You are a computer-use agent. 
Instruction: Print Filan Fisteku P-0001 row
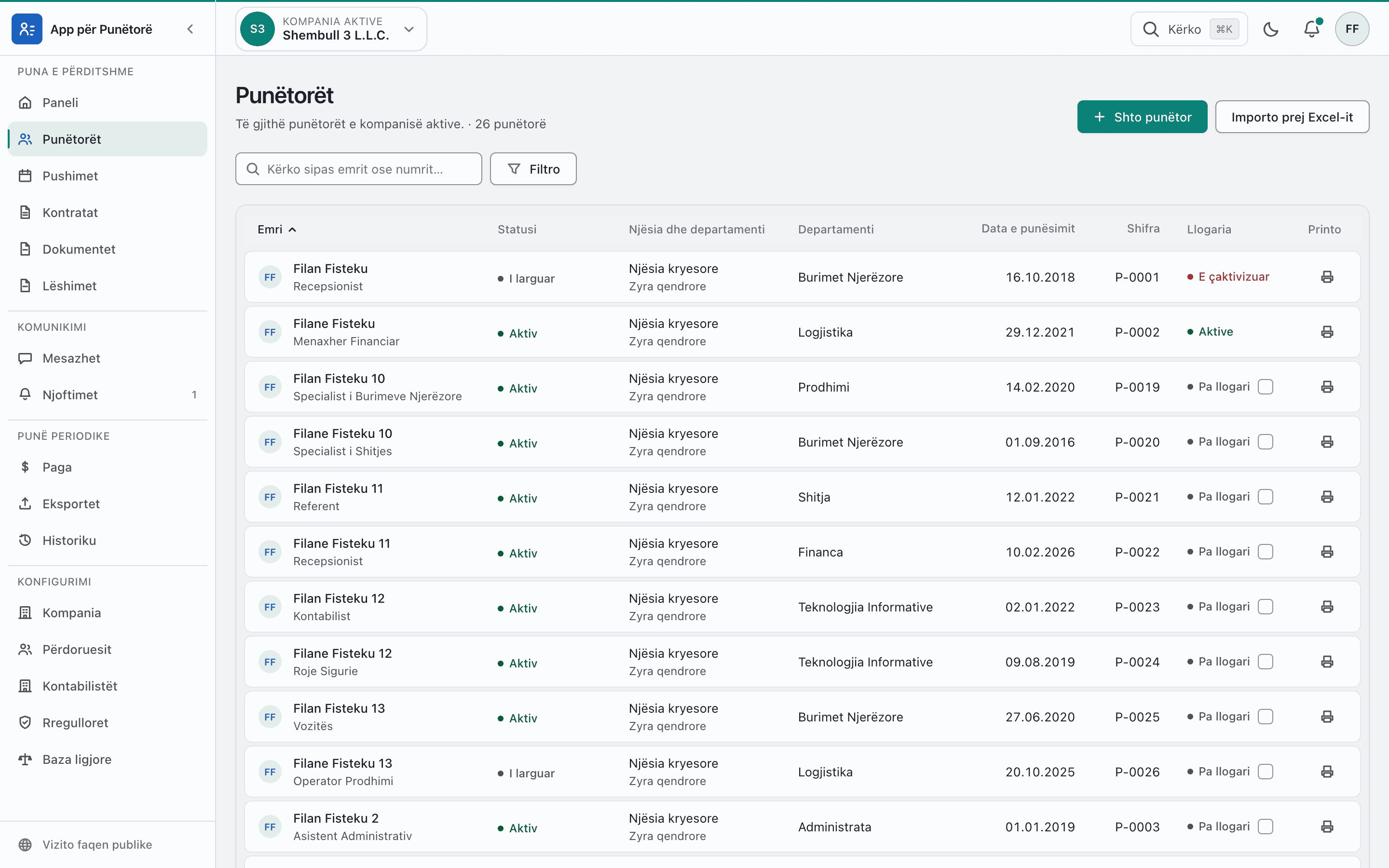click(1327, 277)
